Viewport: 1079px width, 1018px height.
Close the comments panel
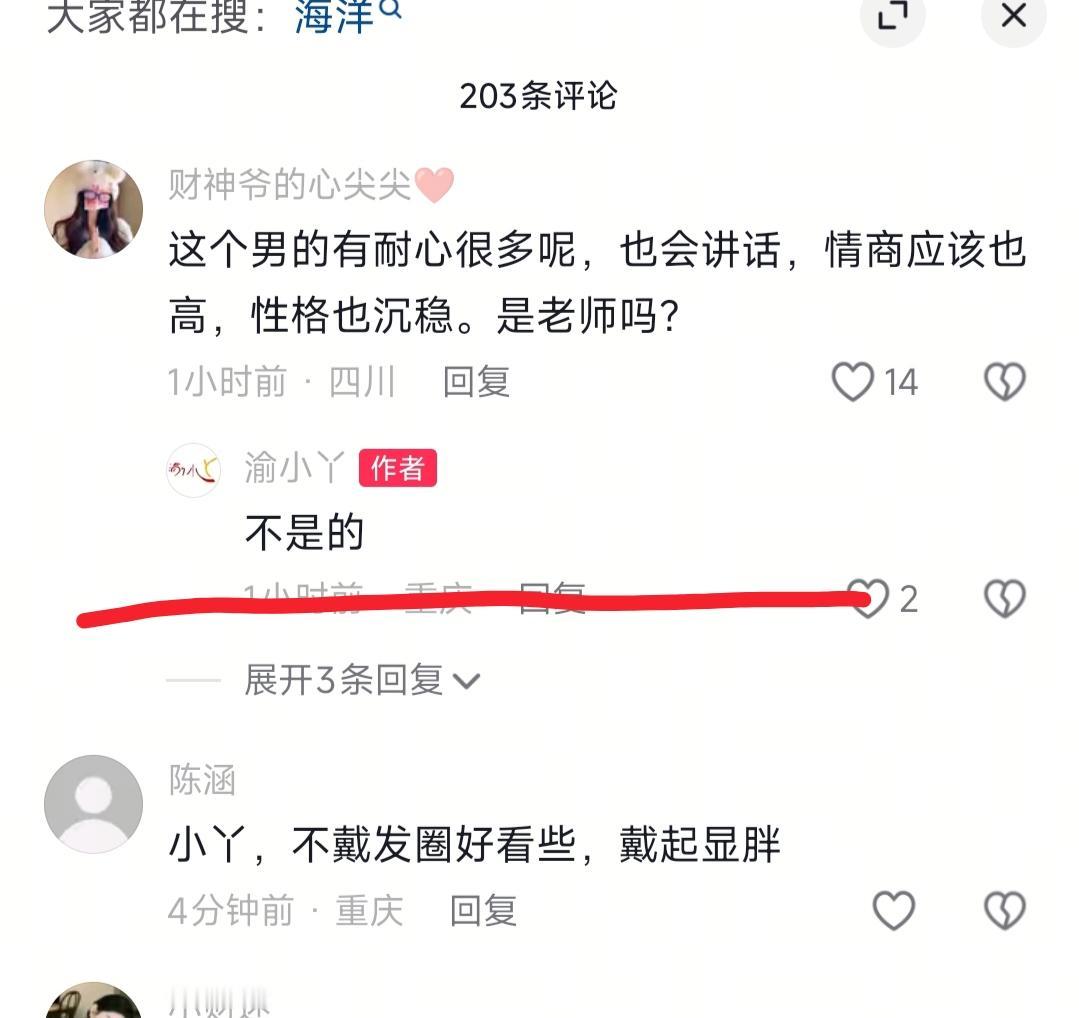pyautogui.click(x=1013, y=15)
